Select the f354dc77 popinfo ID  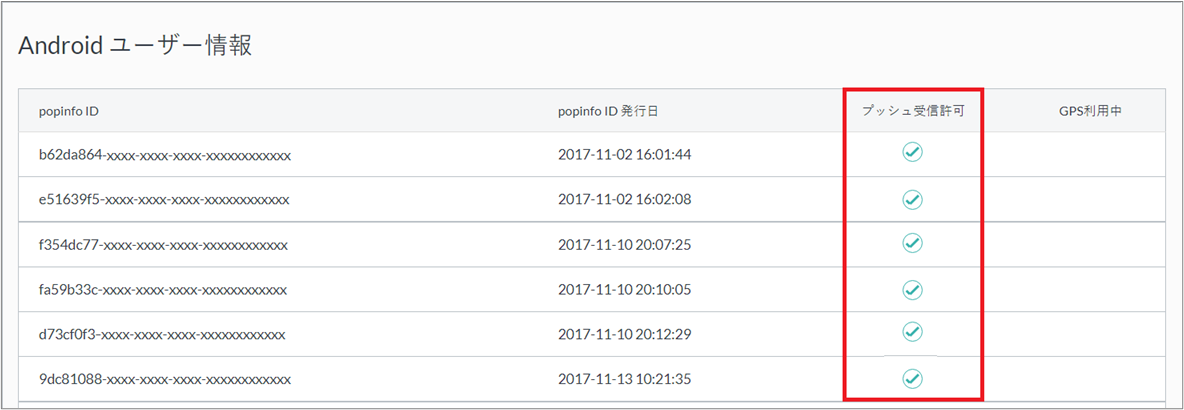[x=163, y=245]
